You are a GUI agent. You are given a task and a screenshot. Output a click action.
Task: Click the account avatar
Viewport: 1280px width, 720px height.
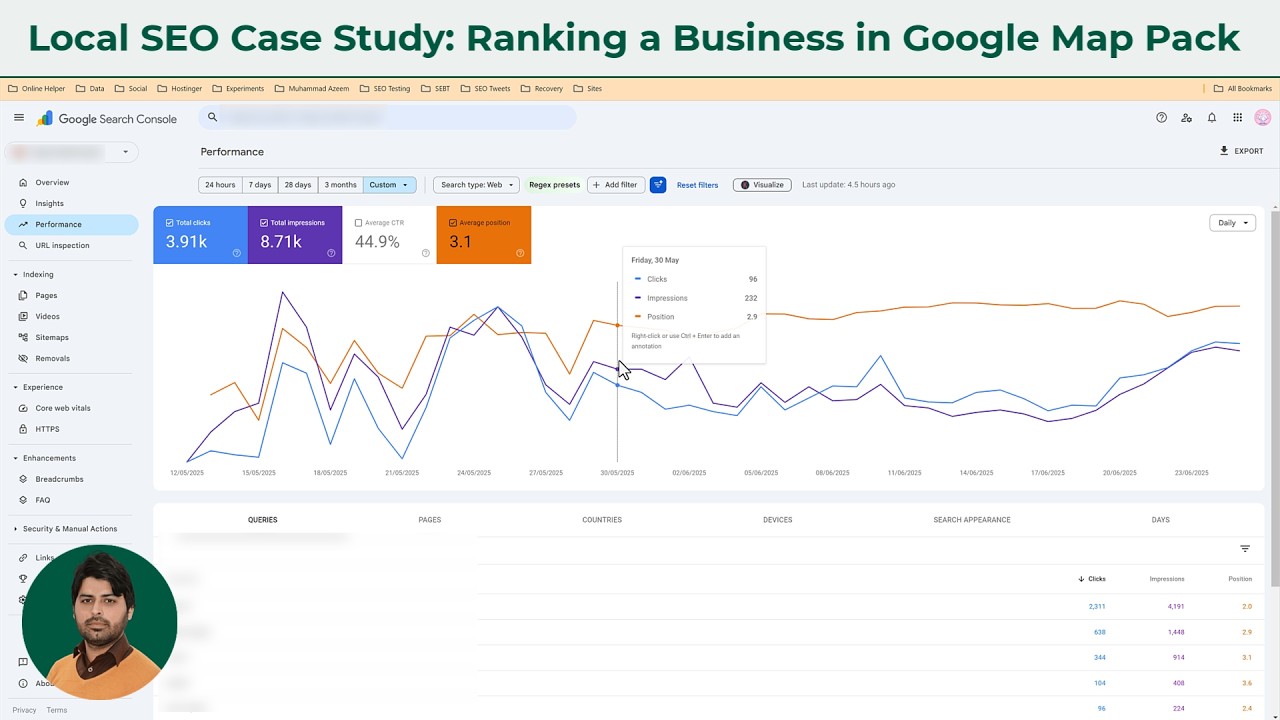1262,118
